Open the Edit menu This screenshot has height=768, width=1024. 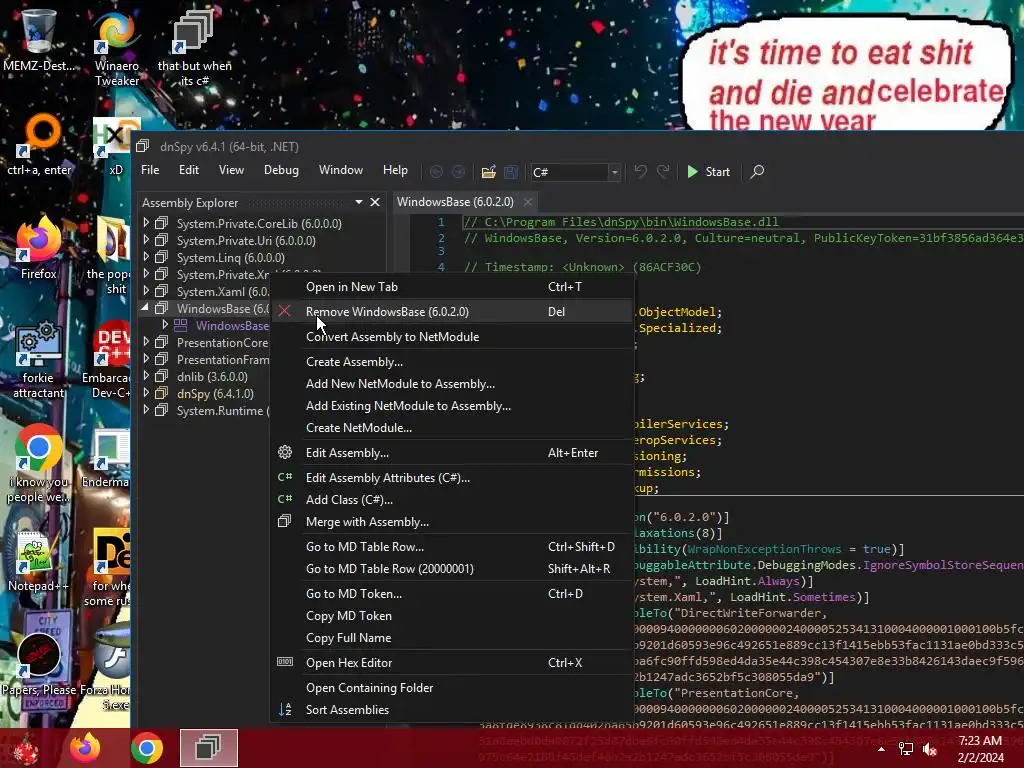point(189,170)
